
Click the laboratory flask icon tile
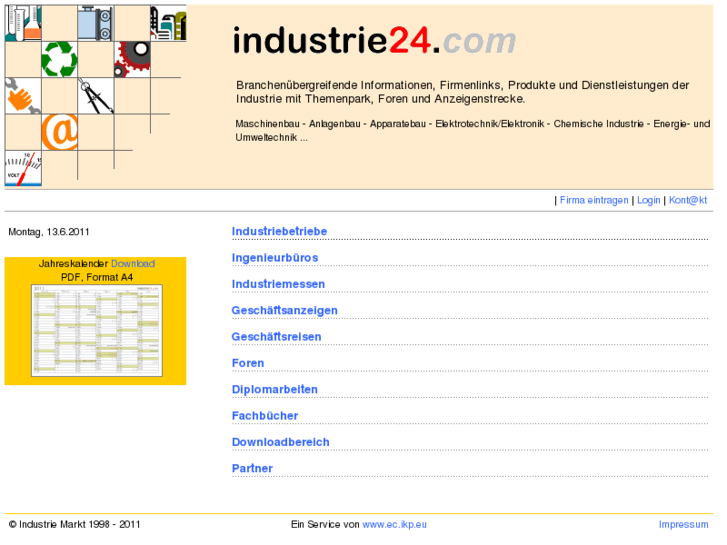[x=23, y=23]
